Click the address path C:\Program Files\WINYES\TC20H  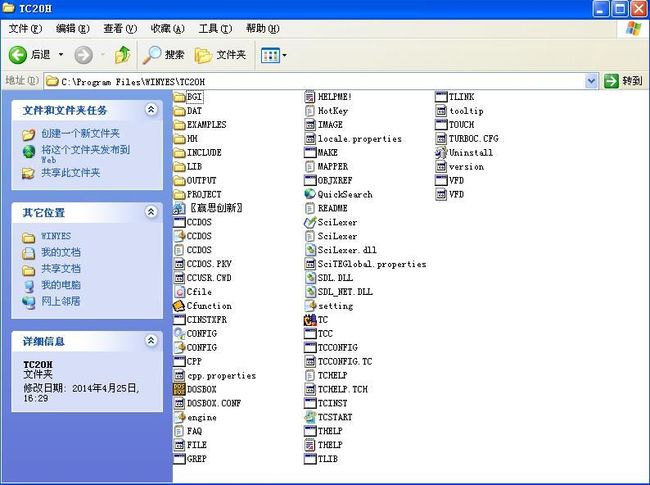coord(133,82)
